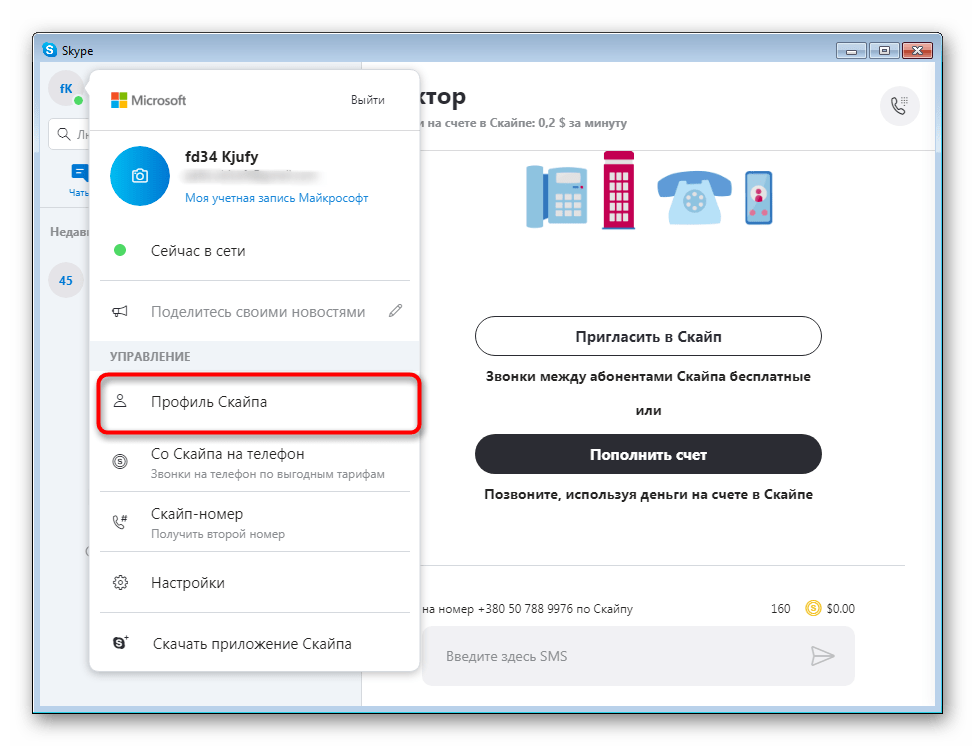Viewport: 975px width, 746px height.
Task: Maximize the Skype window
Action: (x=884, y=50)
